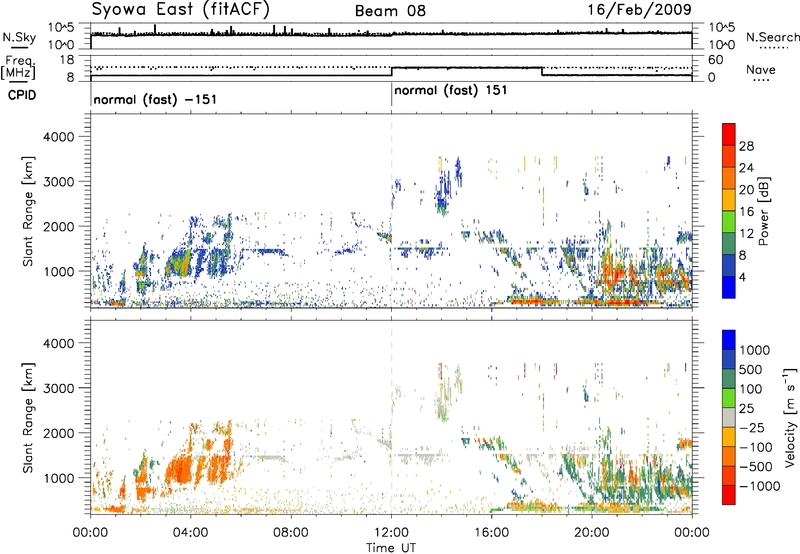The height and width of the screenshot is (554, 800).
Task: Click the '18' frequency tick label
Action: pos(67,60)
